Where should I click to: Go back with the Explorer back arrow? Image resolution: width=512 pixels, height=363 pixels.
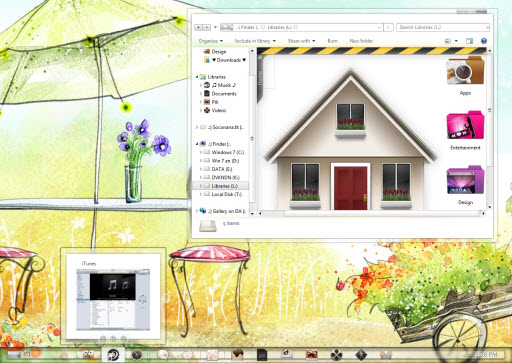(x=198, y=27)
